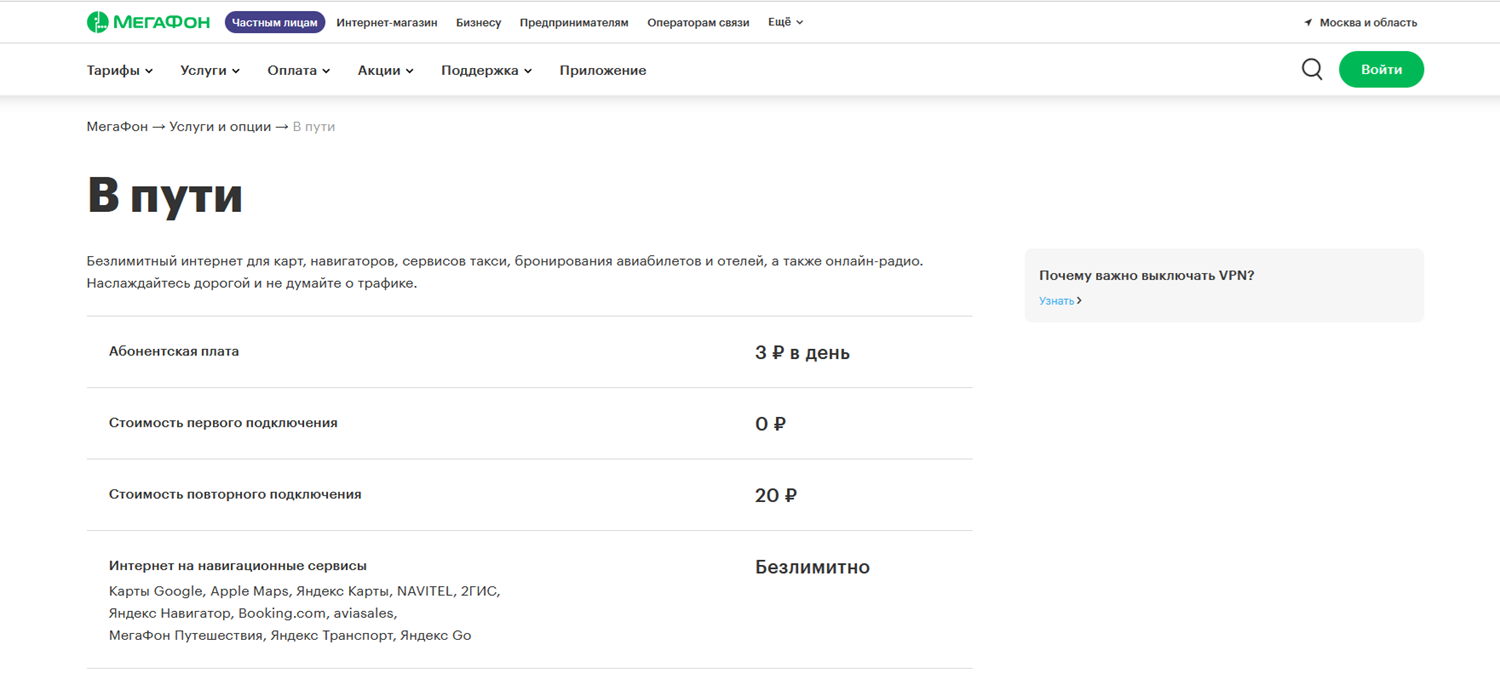
Task: Click the В пути breadcrumb item
Action: pos(314,127)
